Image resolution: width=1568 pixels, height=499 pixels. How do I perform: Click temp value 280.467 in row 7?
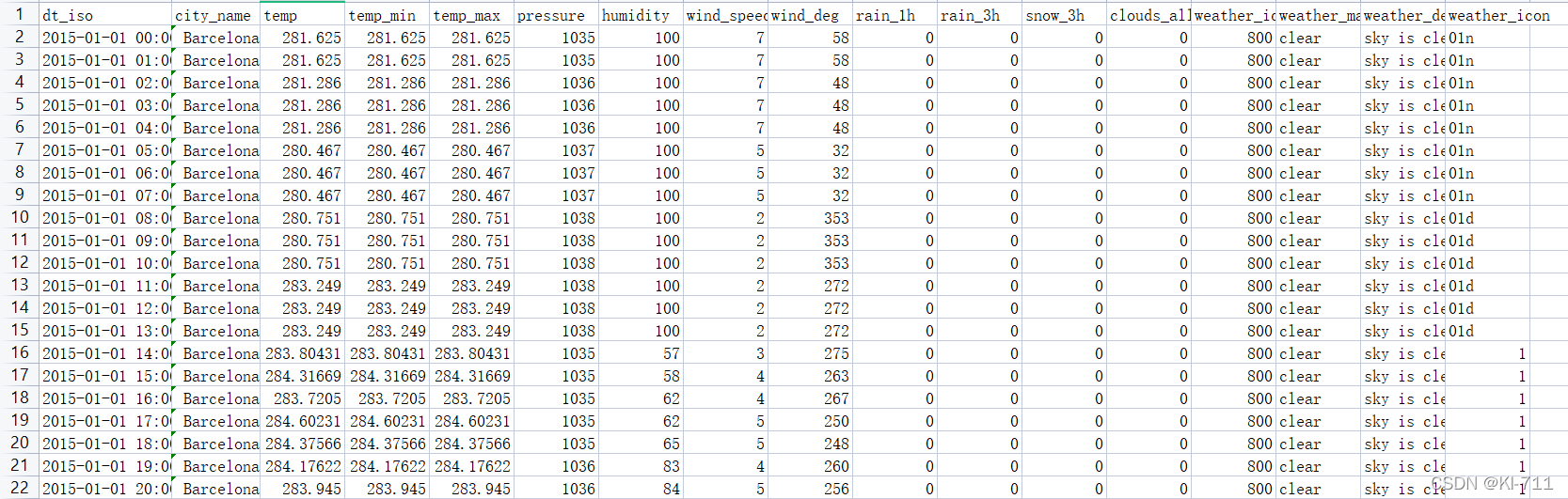[x=302, y=150]
